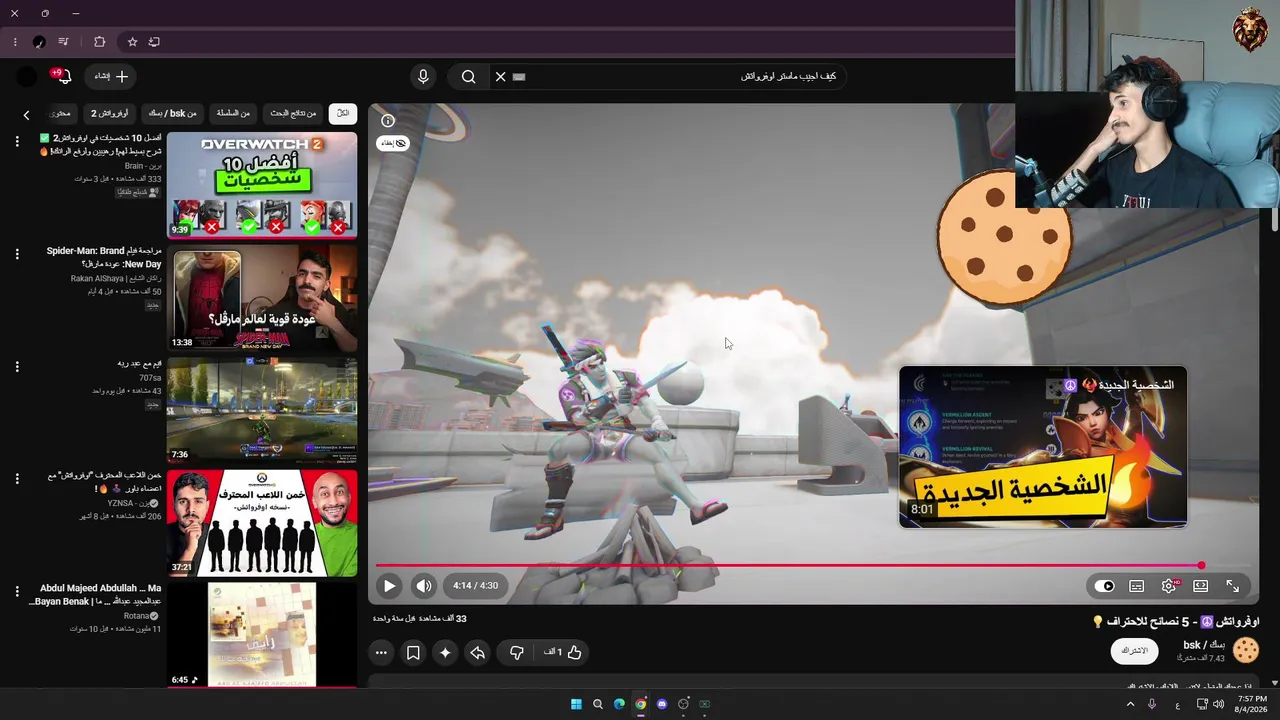Open options for the 707sa video
Screen dimensions: 1280x720
pos(17,367)
